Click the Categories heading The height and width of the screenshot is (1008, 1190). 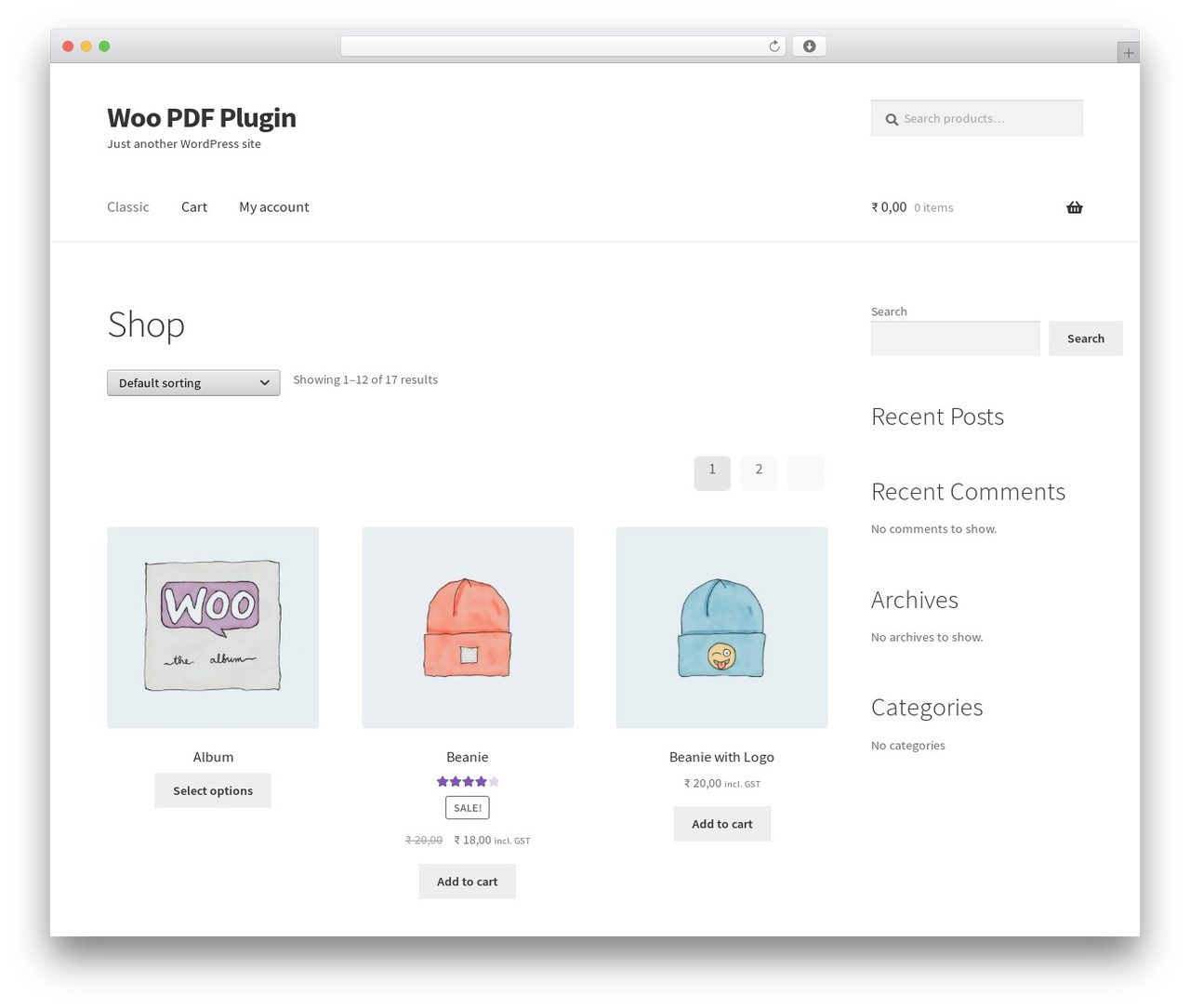[x=927, y=708]
